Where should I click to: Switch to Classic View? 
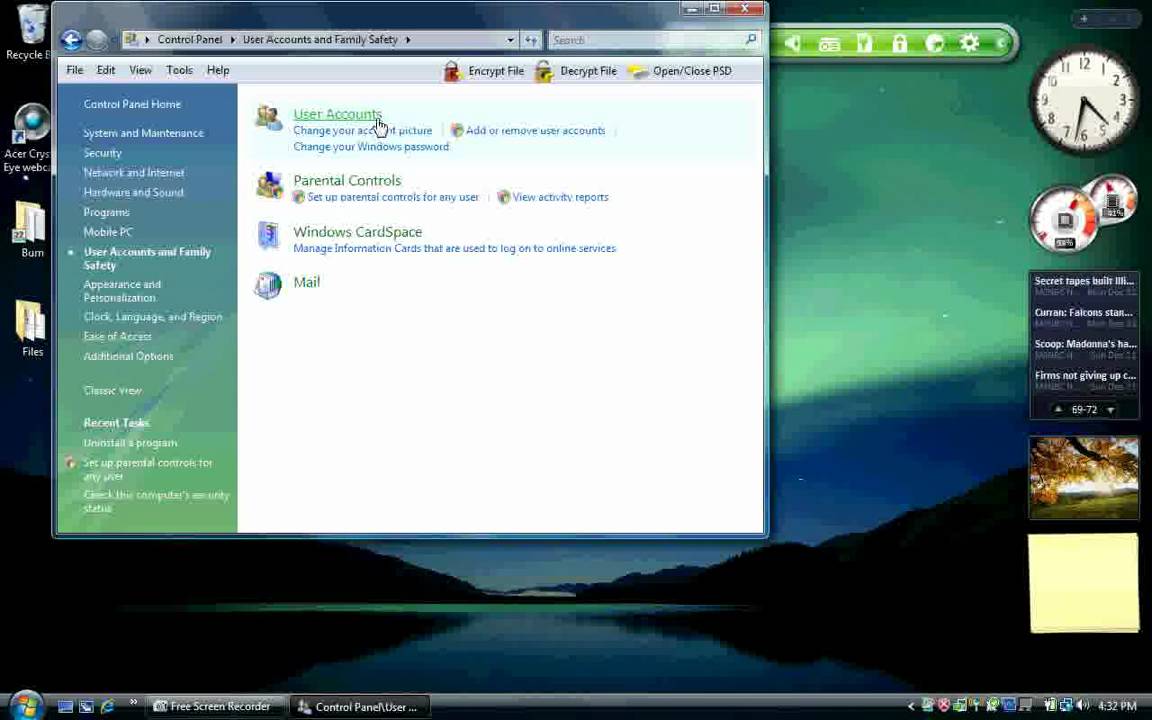(112, 391)
